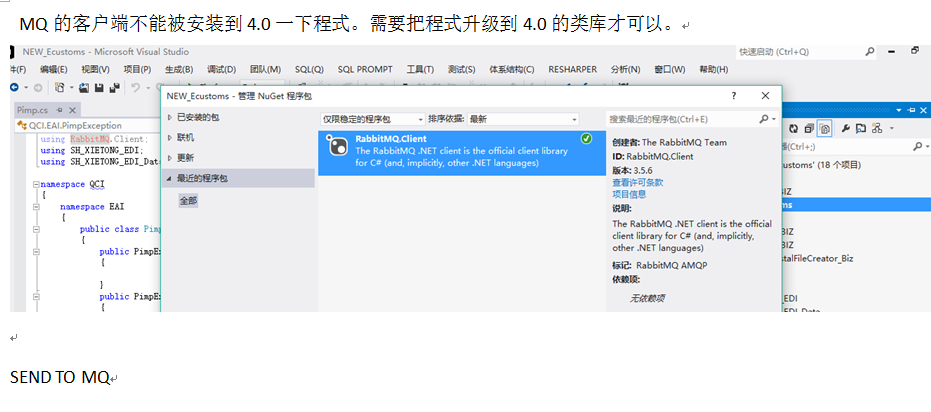Collapse the public class Pimp code region
Screen dimensions: 931x412
36,229
